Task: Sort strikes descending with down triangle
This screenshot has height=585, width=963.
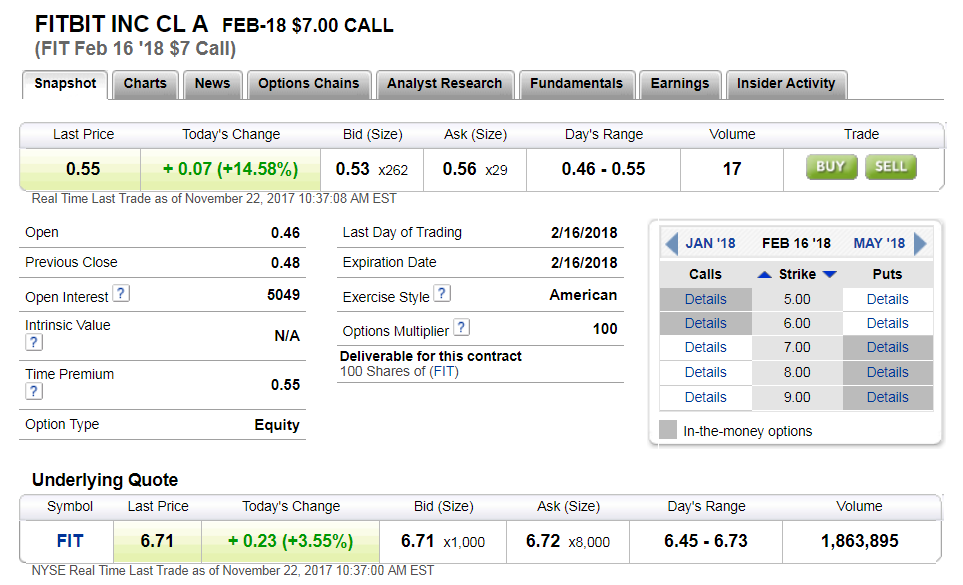Action: click(x=830, y=274)
